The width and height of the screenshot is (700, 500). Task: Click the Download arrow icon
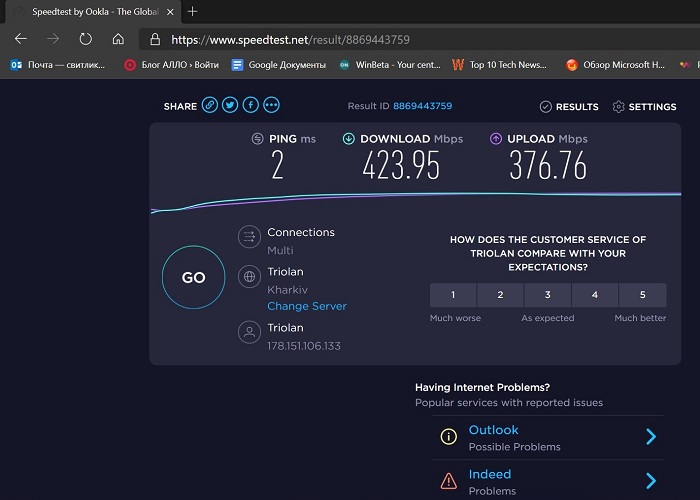[x=349, y=139]
